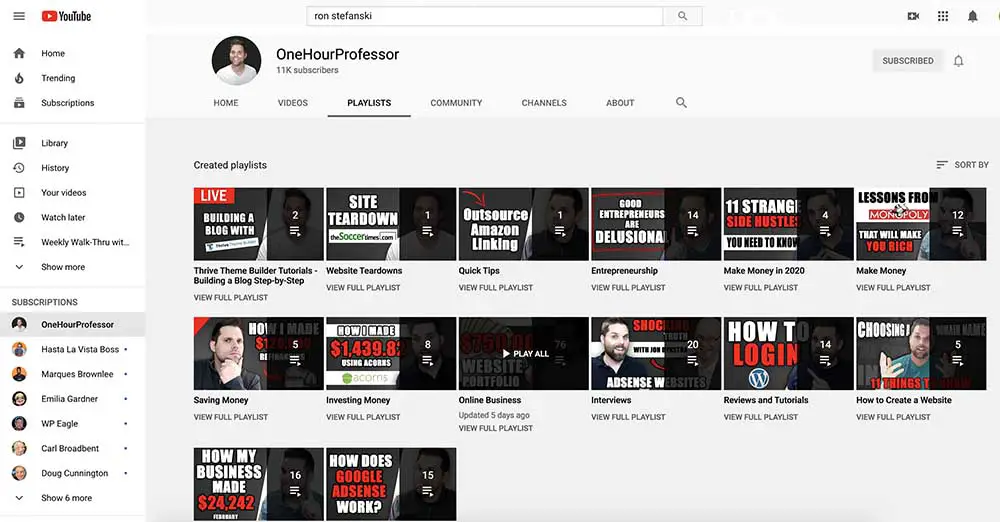Open Entrepreneurship playlist thumbnail
This screenshot has width=1000, height=522.
click(x=656, y=224)
